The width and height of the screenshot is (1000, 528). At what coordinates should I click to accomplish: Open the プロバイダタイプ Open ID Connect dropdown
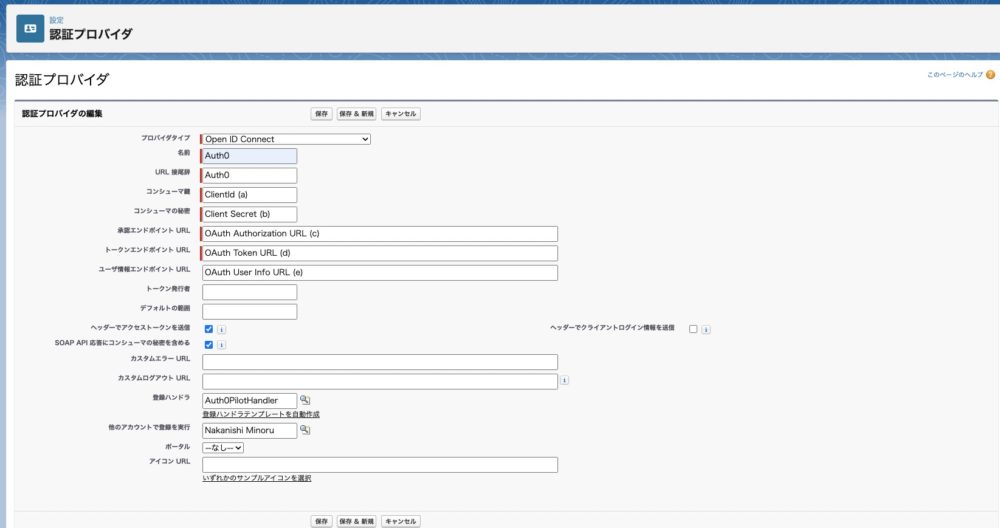pos(286,139)
